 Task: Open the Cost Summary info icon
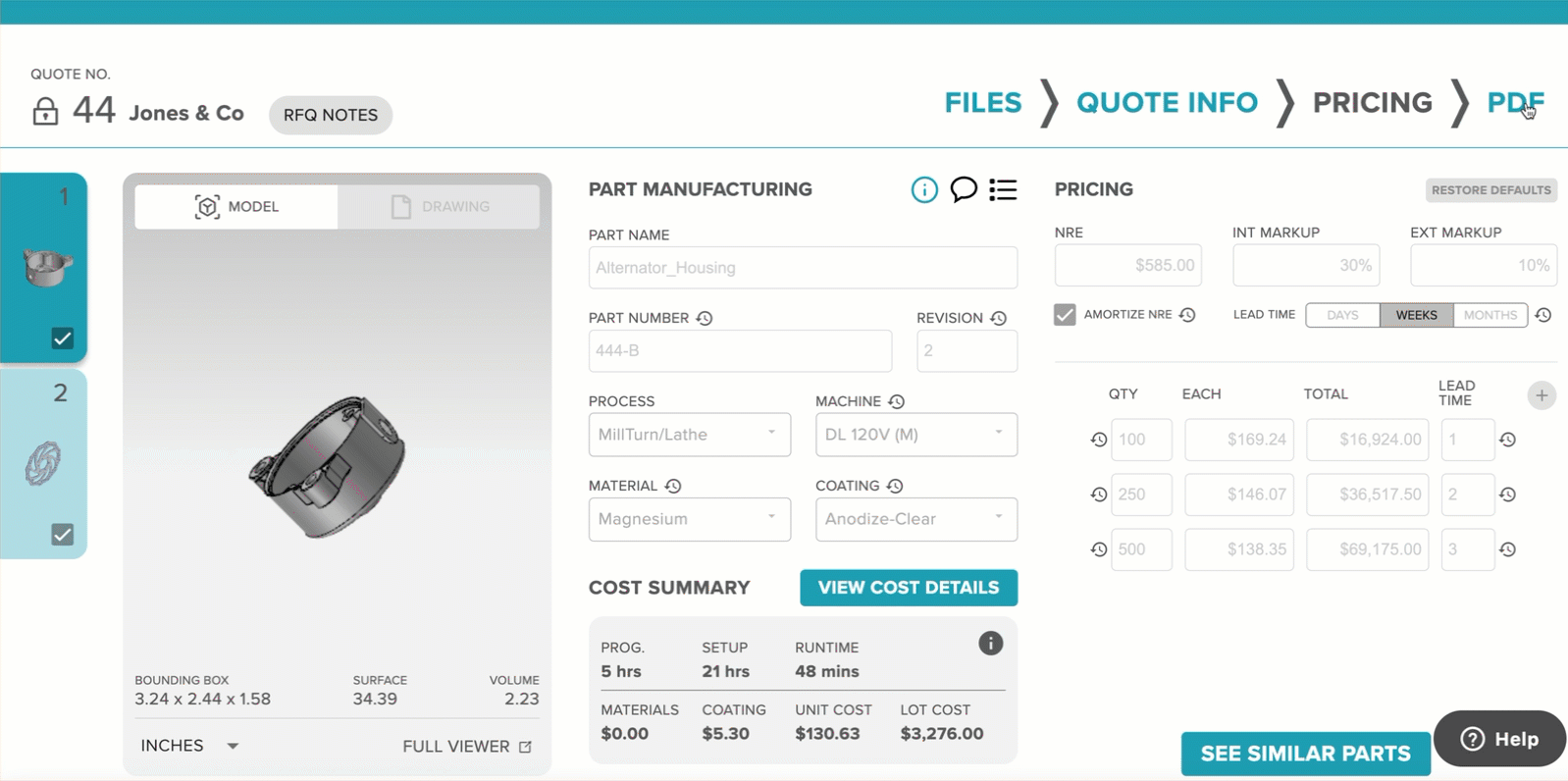(x=990, y=644)
